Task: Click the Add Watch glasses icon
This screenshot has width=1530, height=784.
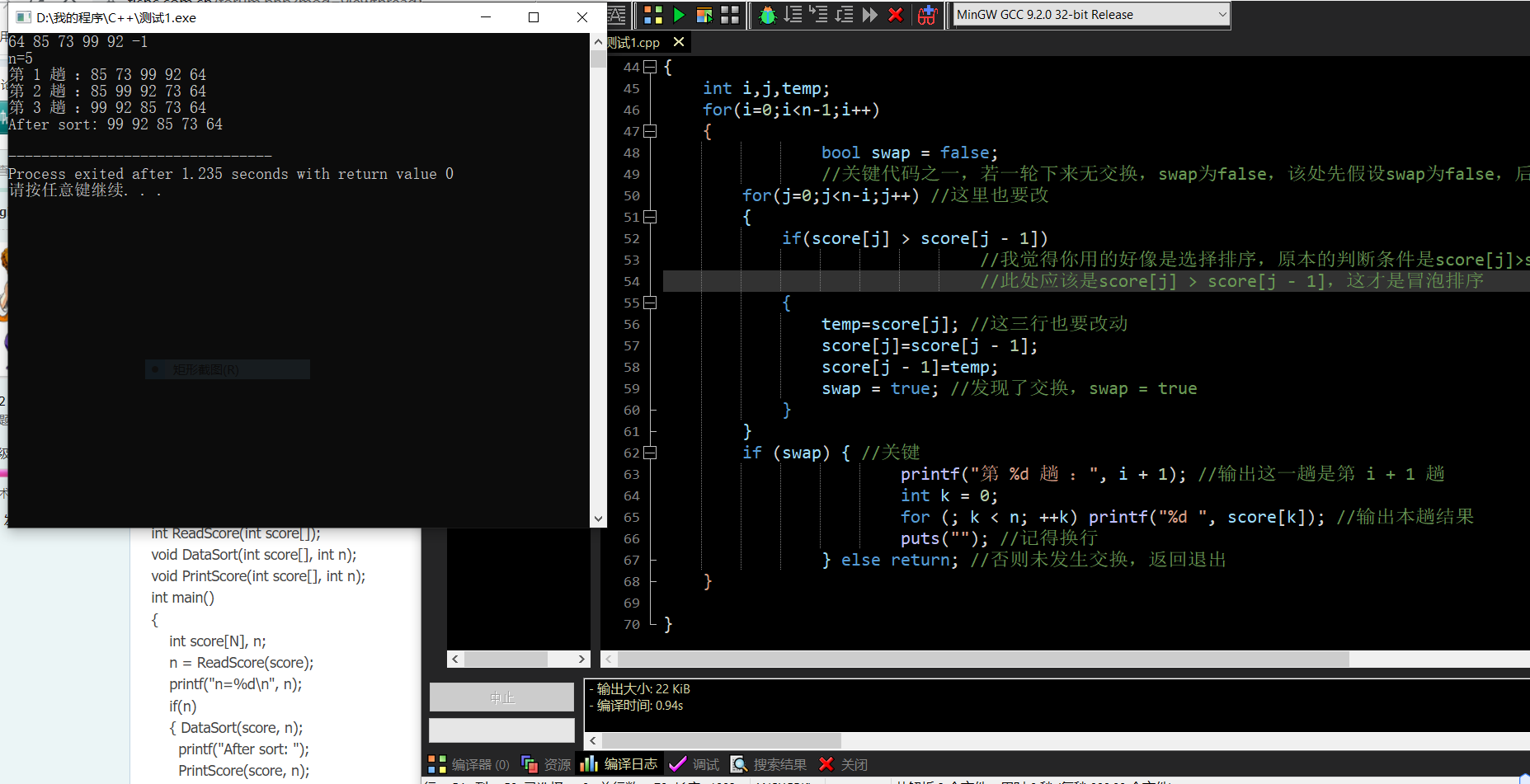Action: 928,15
